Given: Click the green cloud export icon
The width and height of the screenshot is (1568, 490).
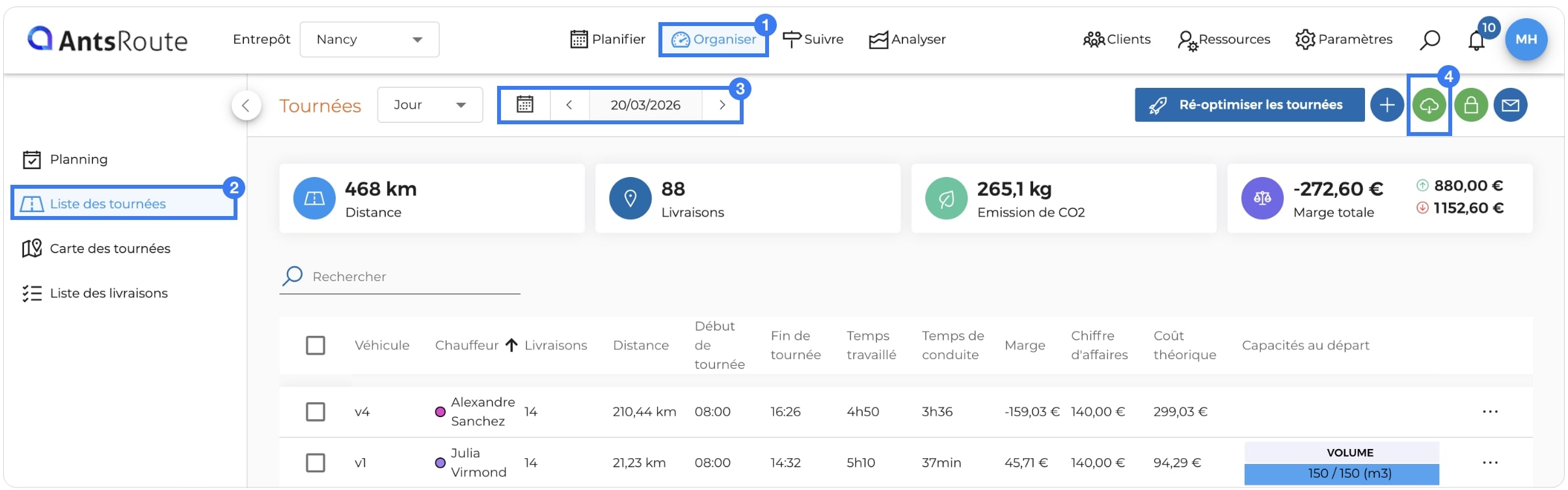Looking at the screenshot, I should point(1429,105).
